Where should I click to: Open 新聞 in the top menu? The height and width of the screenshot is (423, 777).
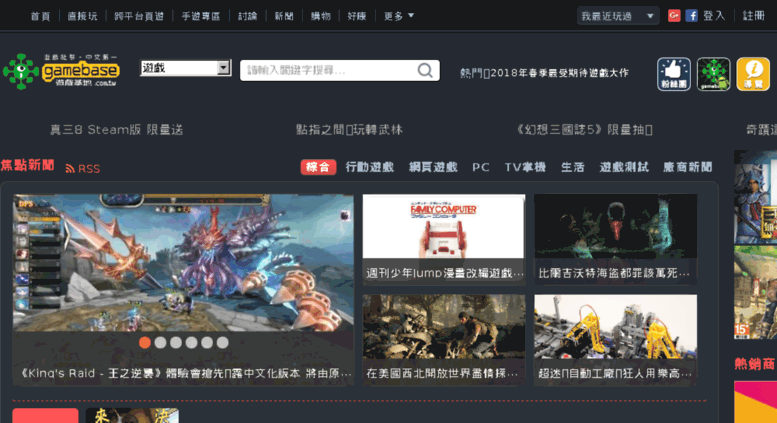(284, 16)
